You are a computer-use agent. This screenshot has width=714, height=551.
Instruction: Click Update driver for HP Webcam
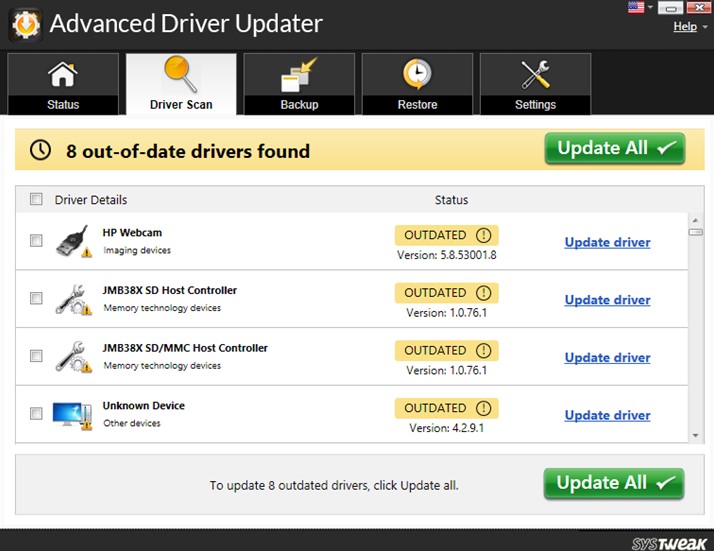click(x=607, y=242)
